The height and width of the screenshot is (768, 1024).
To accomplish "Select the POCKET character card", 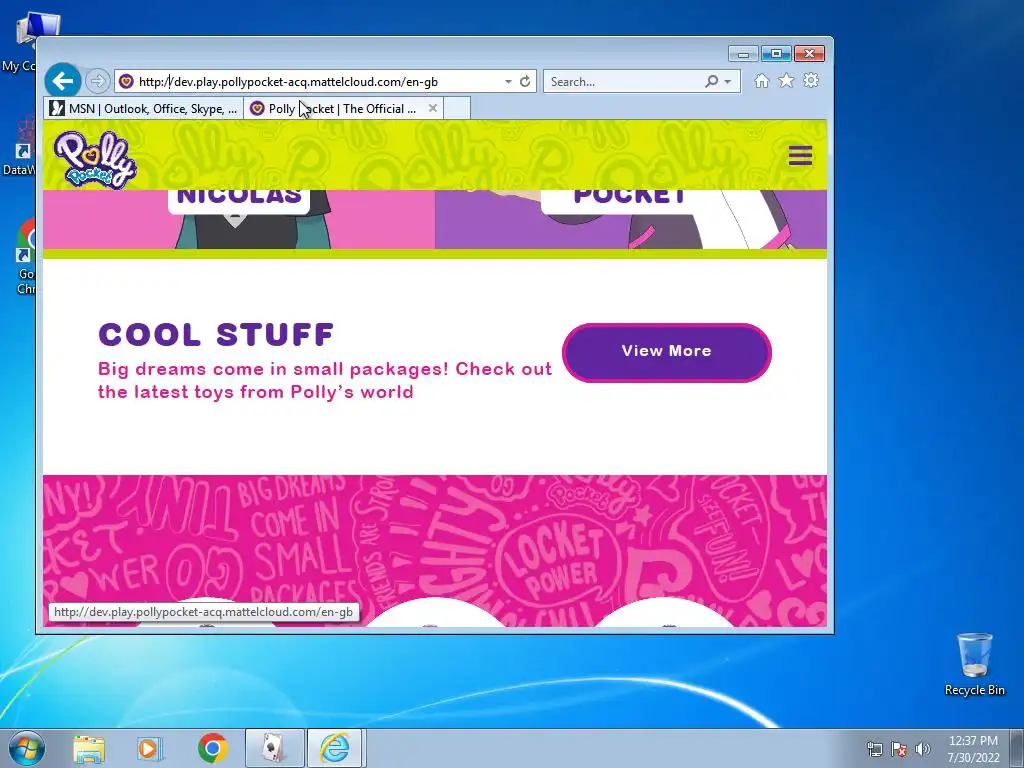I will coord(631,219).
